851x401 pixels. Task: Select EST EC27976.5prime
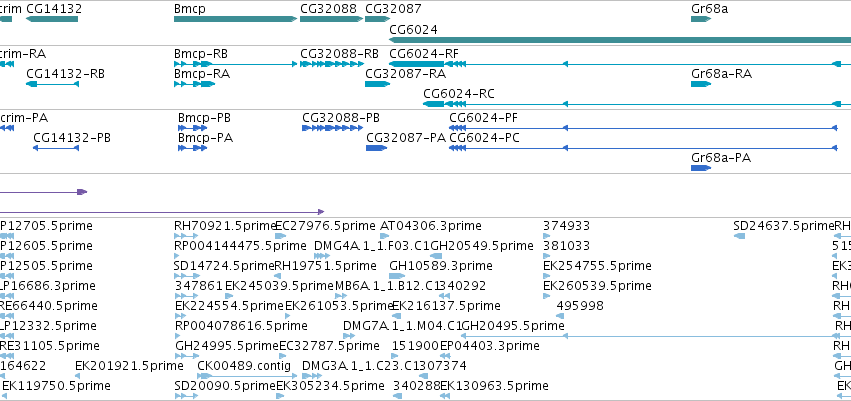(281, 236)
